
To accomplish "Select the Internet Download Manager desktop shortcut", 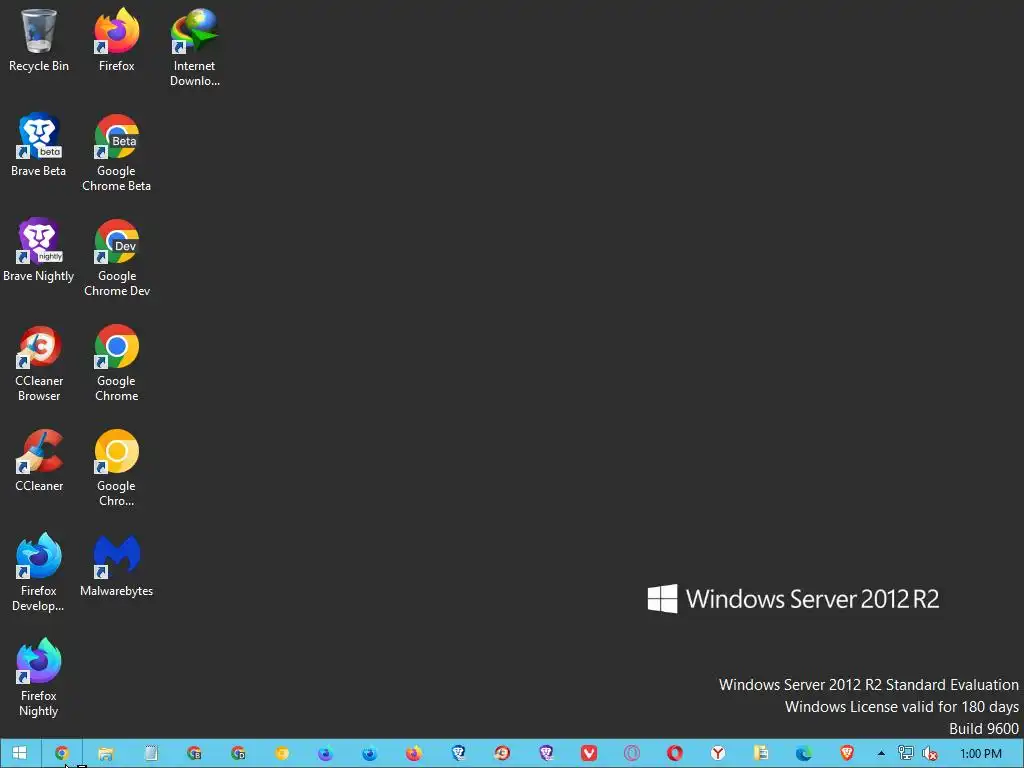I will click(x=195, y=48).
